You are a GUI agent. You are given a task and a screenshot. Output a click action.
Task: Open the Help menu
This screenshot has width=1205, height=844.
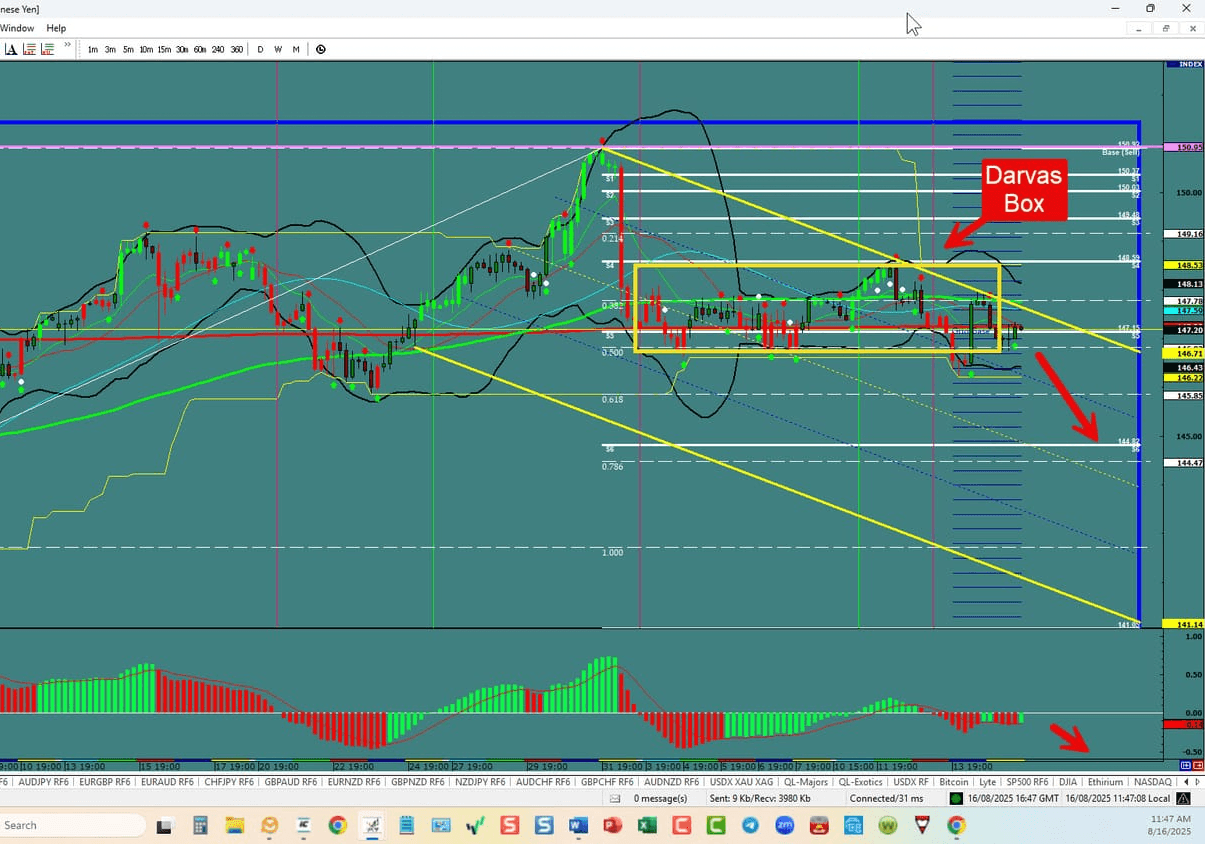click(x=56, y=28)
